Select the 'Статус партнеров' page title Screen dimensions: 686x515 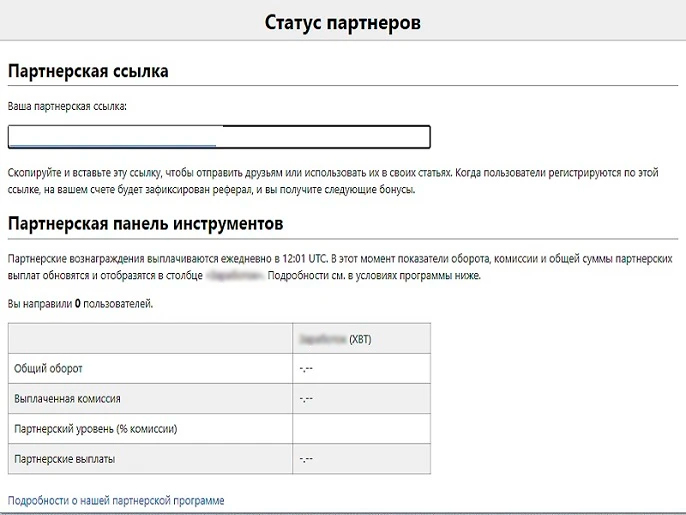(x=343, y=22)
